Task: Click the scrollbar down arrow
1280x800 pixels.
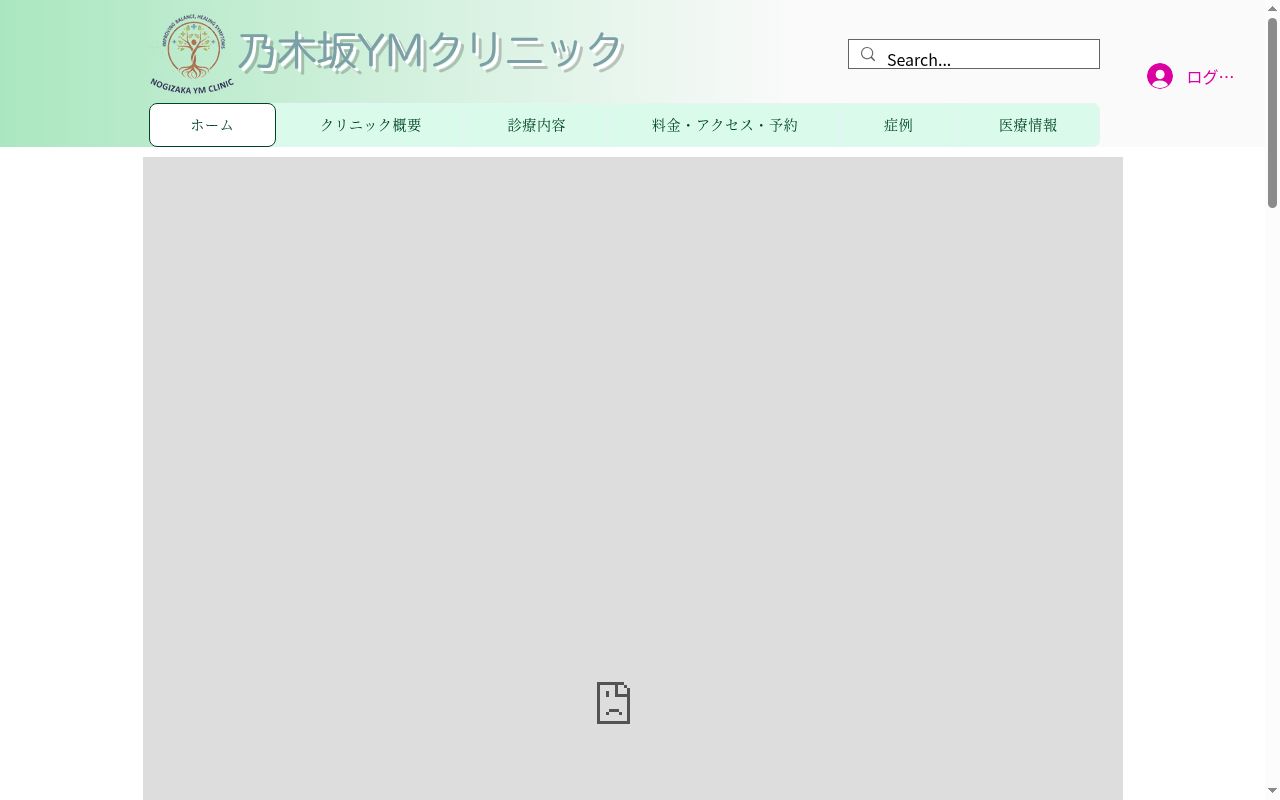Action: pos(1272,791)
